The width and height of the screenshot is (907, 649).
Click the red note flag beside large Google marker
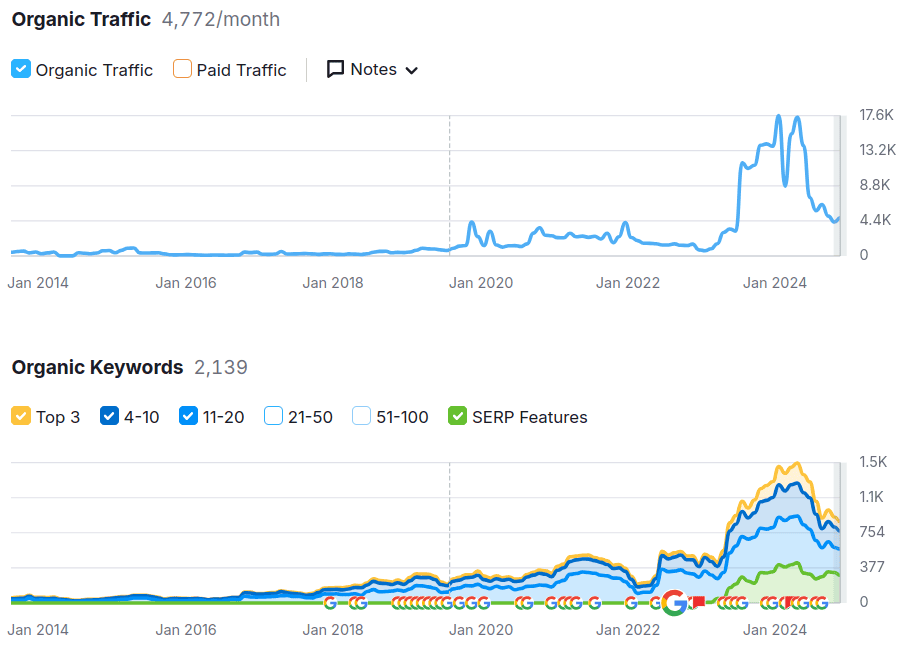[x=698, y=601]
